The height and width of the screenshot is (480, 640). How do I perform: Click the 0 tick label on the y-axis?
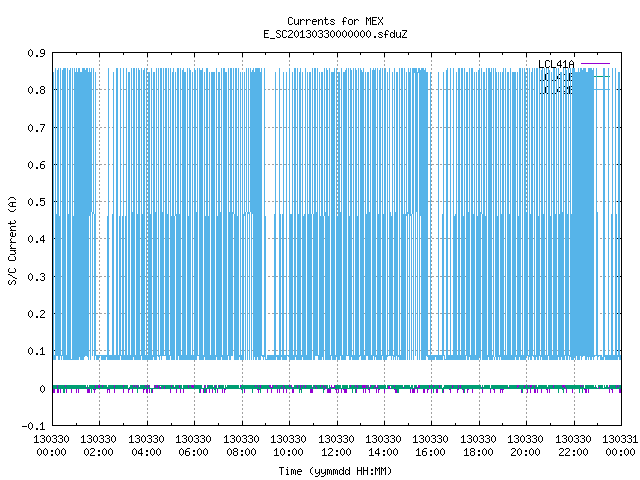(42, 389)
